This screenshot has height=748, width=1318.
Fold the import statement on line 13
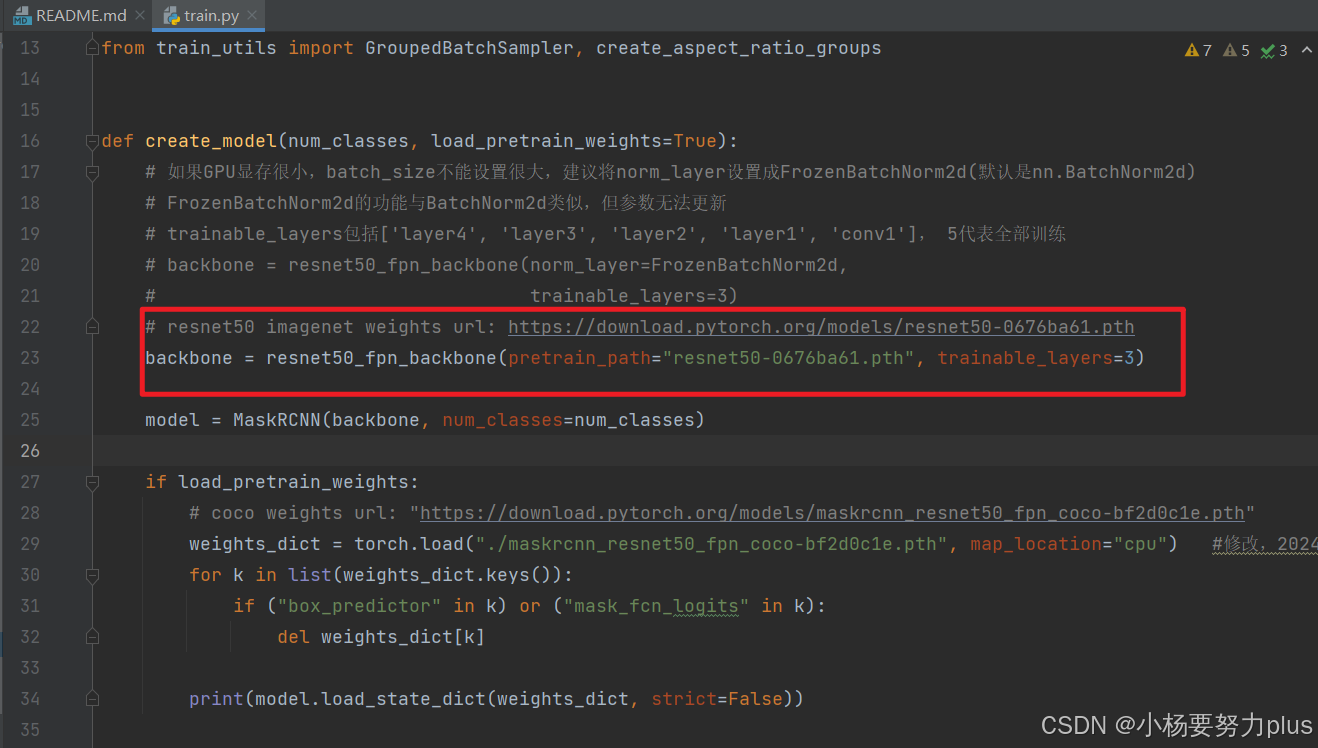(91, 46)
